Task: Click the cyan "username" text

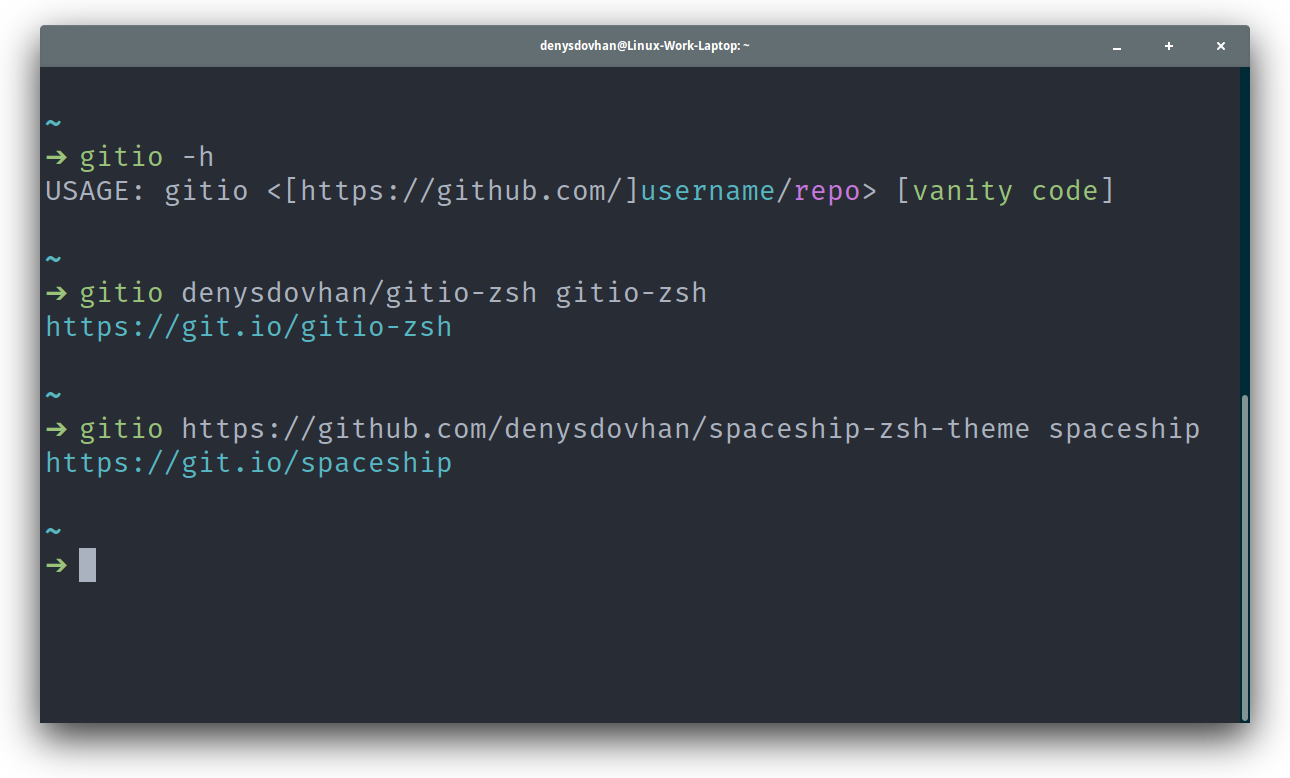Action: (x=708, y=191)
